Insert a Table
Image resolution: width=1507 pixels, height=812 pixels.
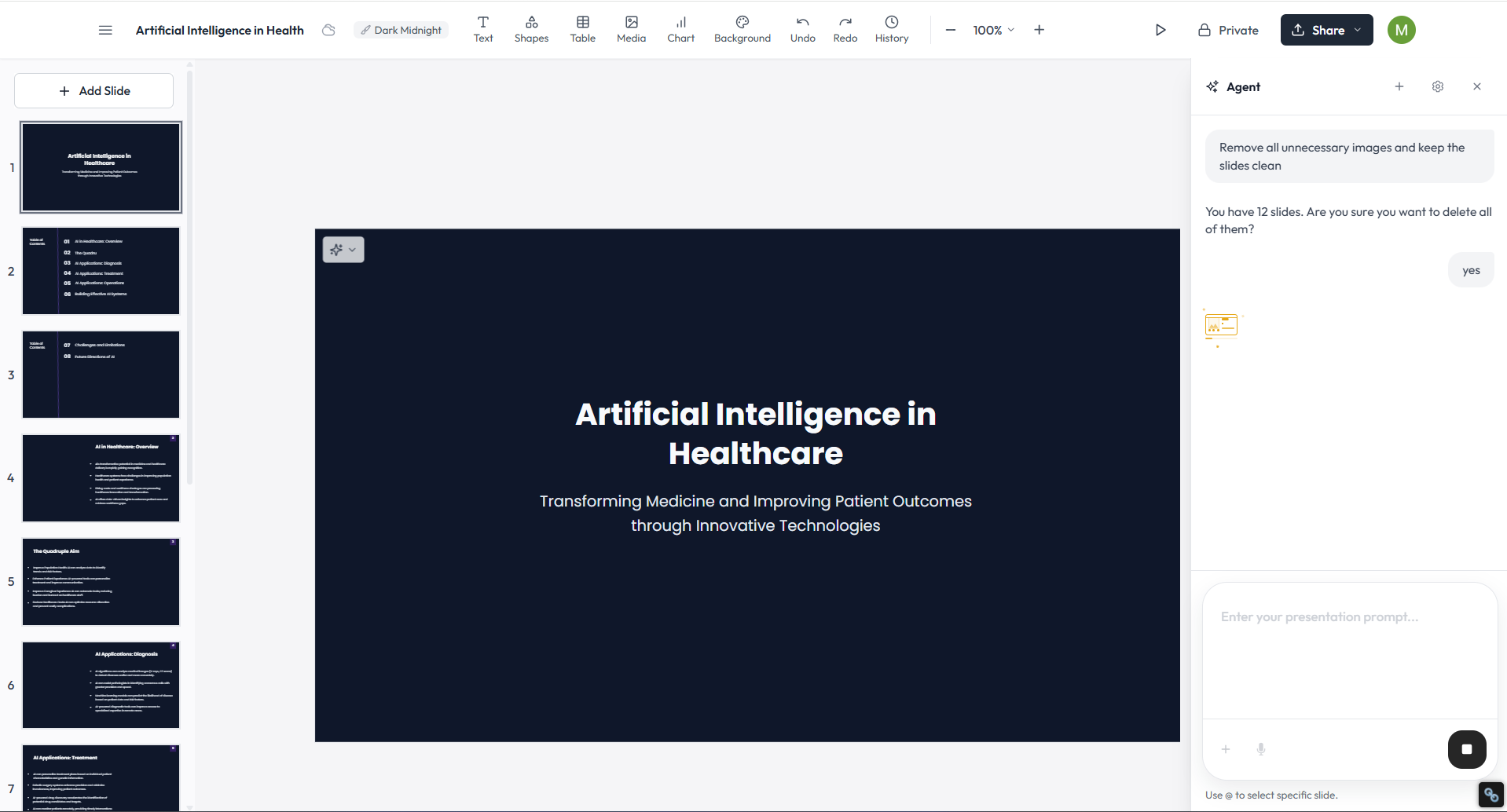582,29
